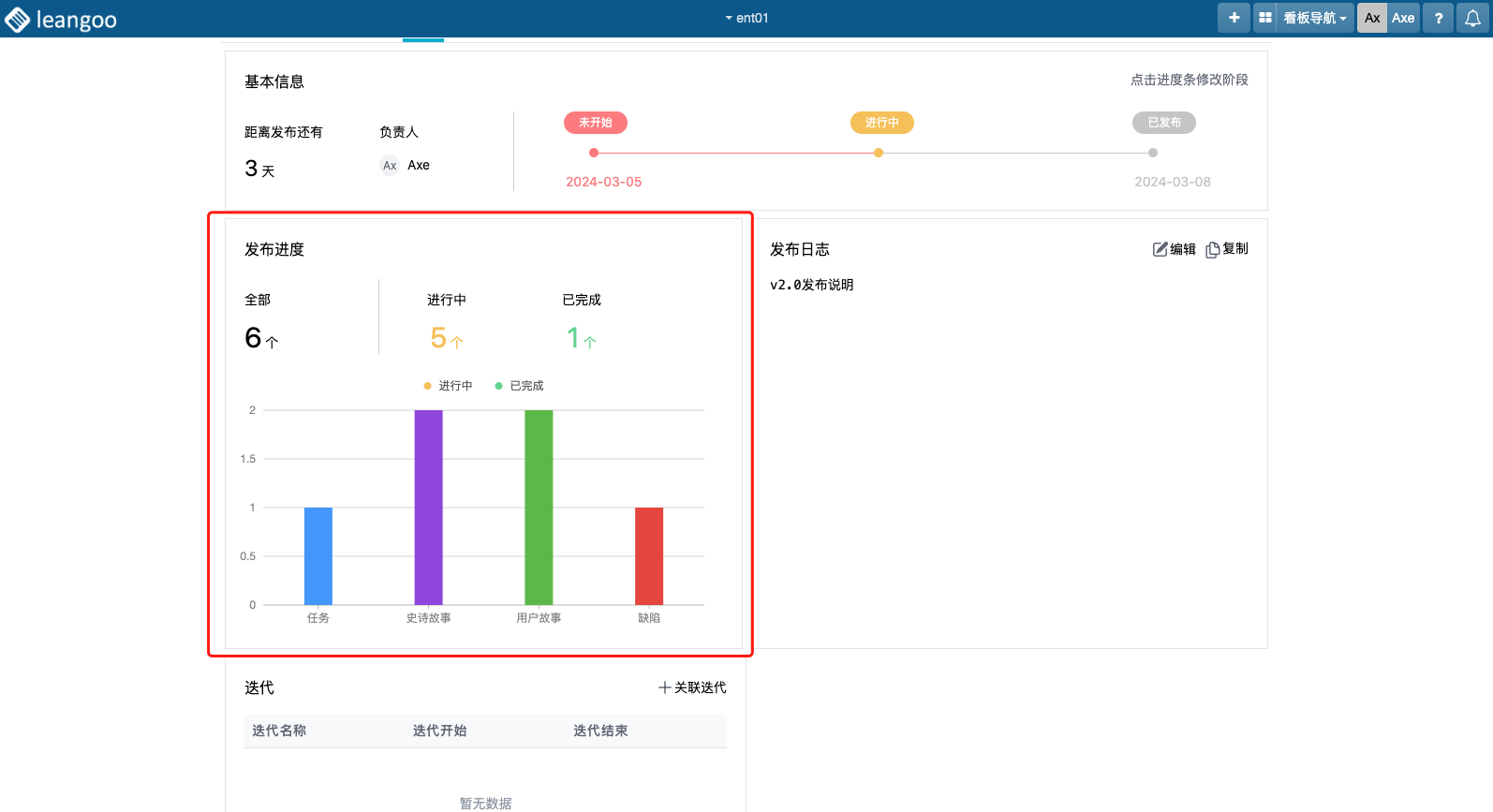Select the 未开始 stage label

pyautogui.click(x=595, y=123)
